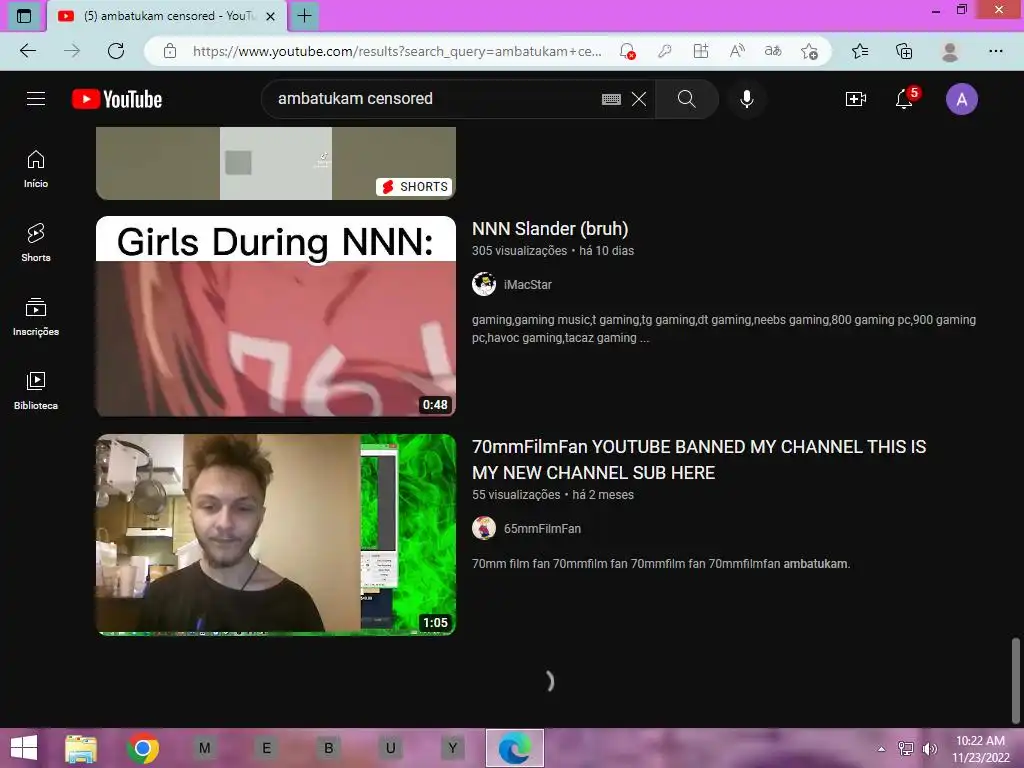Open the Windows Start menu
The image size is (1024, 768).
pos(24,748)
